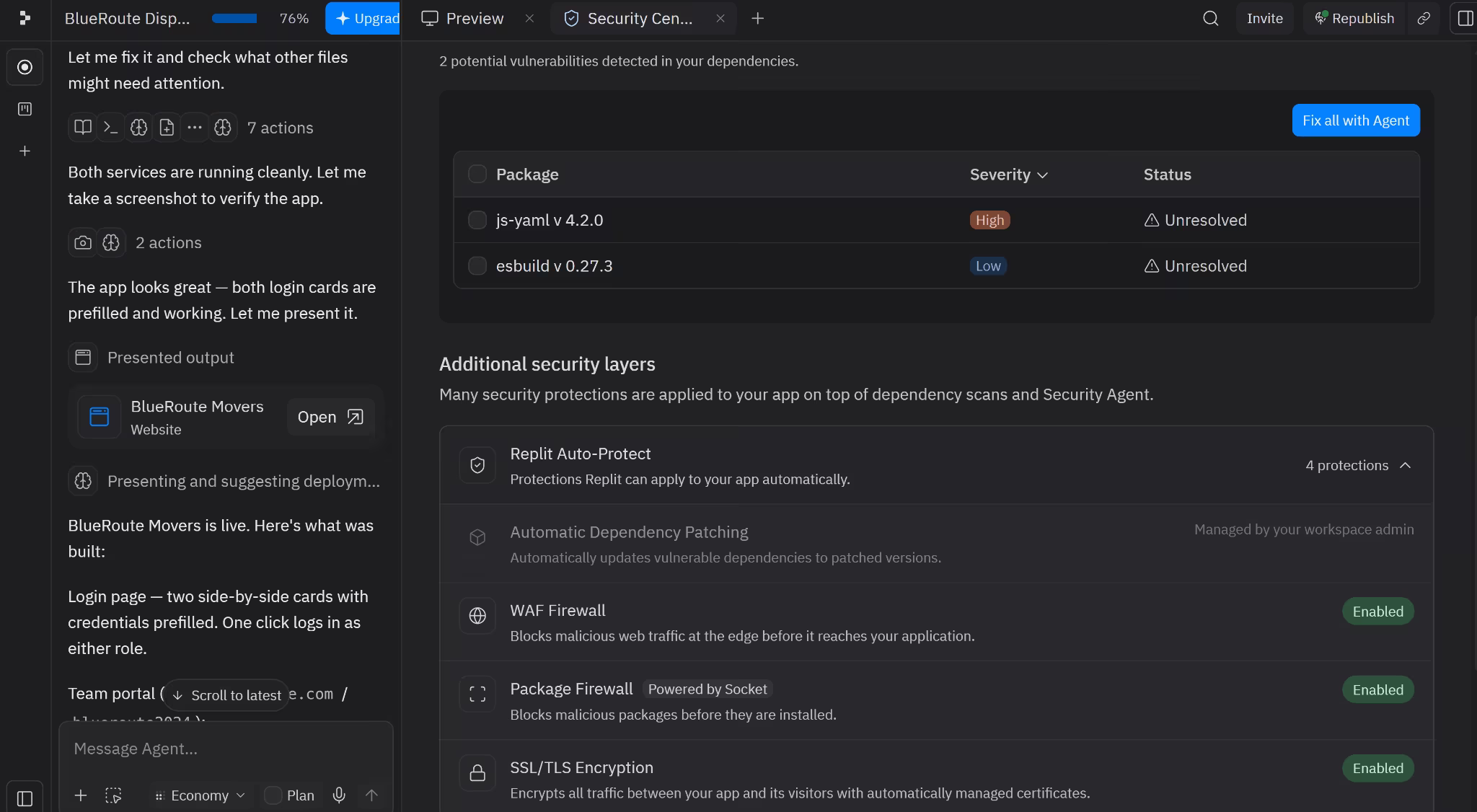The height and width of the screenshot is (812, 1477).
Task: Close the Security Center tab
Action: pyautogui.click(x=720, y=18)
